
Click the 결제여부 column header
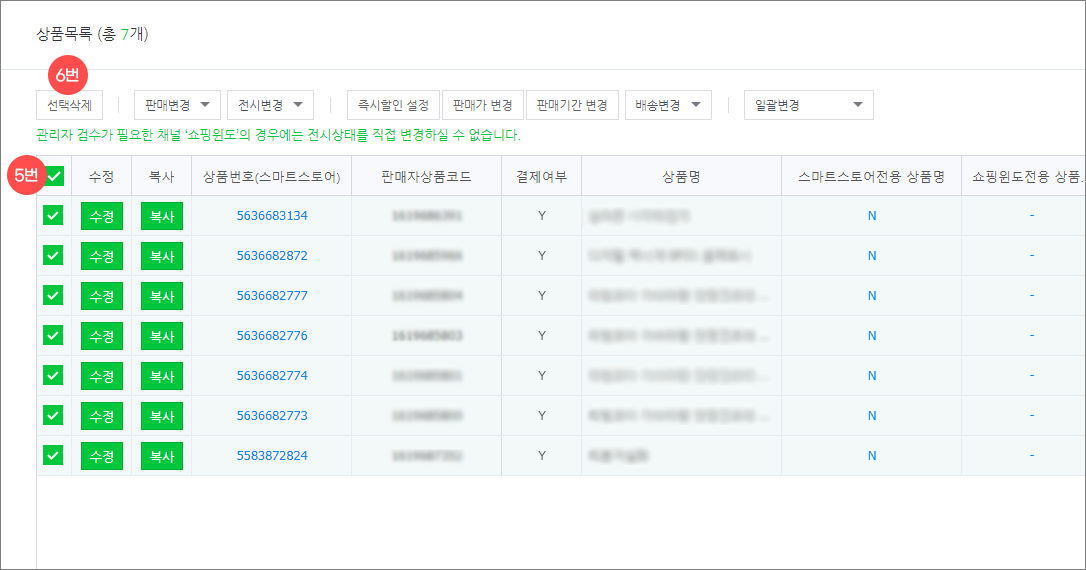tap(541, 177)
